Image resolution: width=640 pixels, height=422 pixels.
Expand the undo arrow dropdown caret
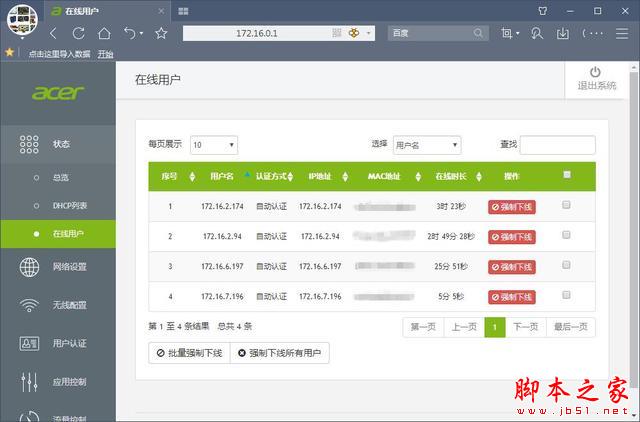(141, 33)
